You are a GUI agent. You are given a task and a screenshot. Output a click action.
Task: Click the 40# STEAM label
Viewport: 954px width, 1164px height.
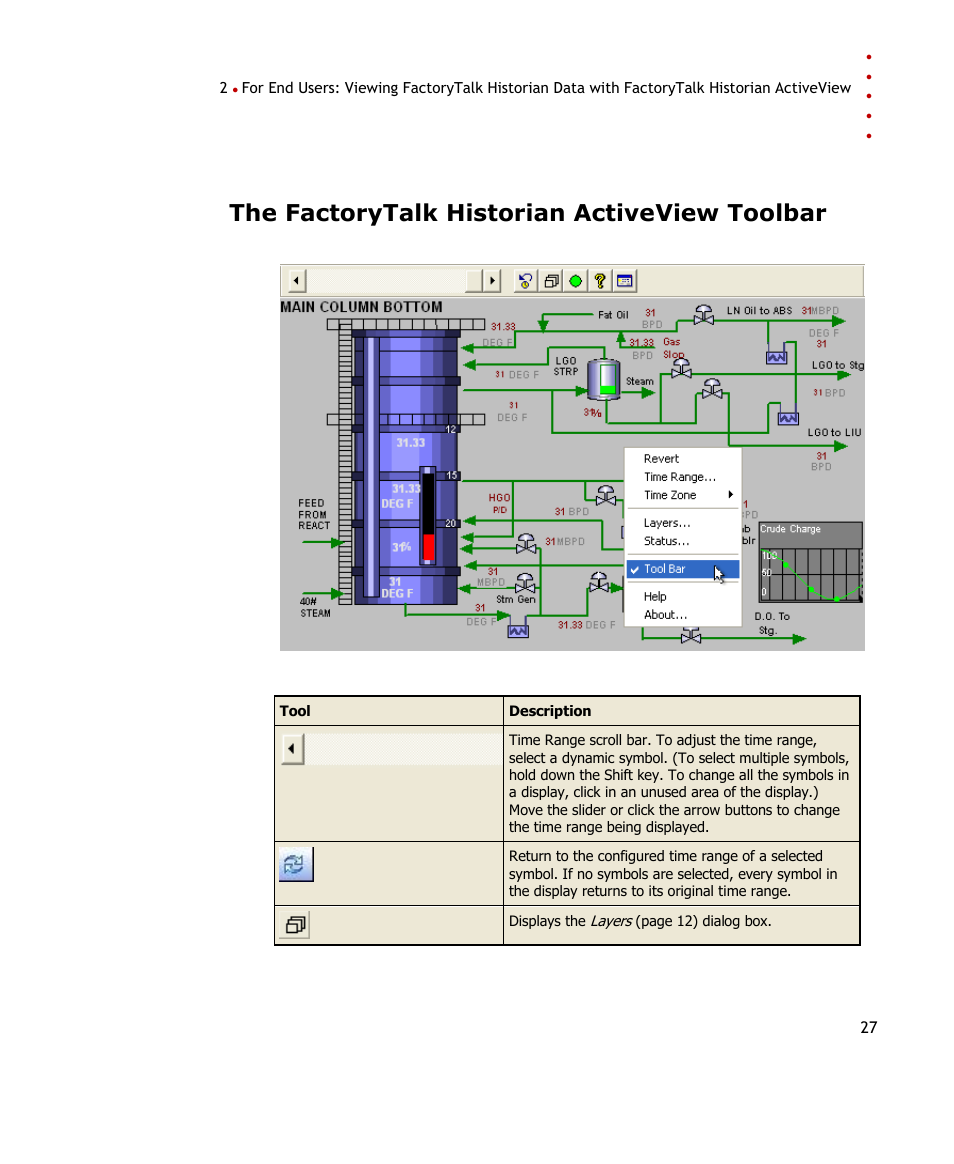click(316, 607)
